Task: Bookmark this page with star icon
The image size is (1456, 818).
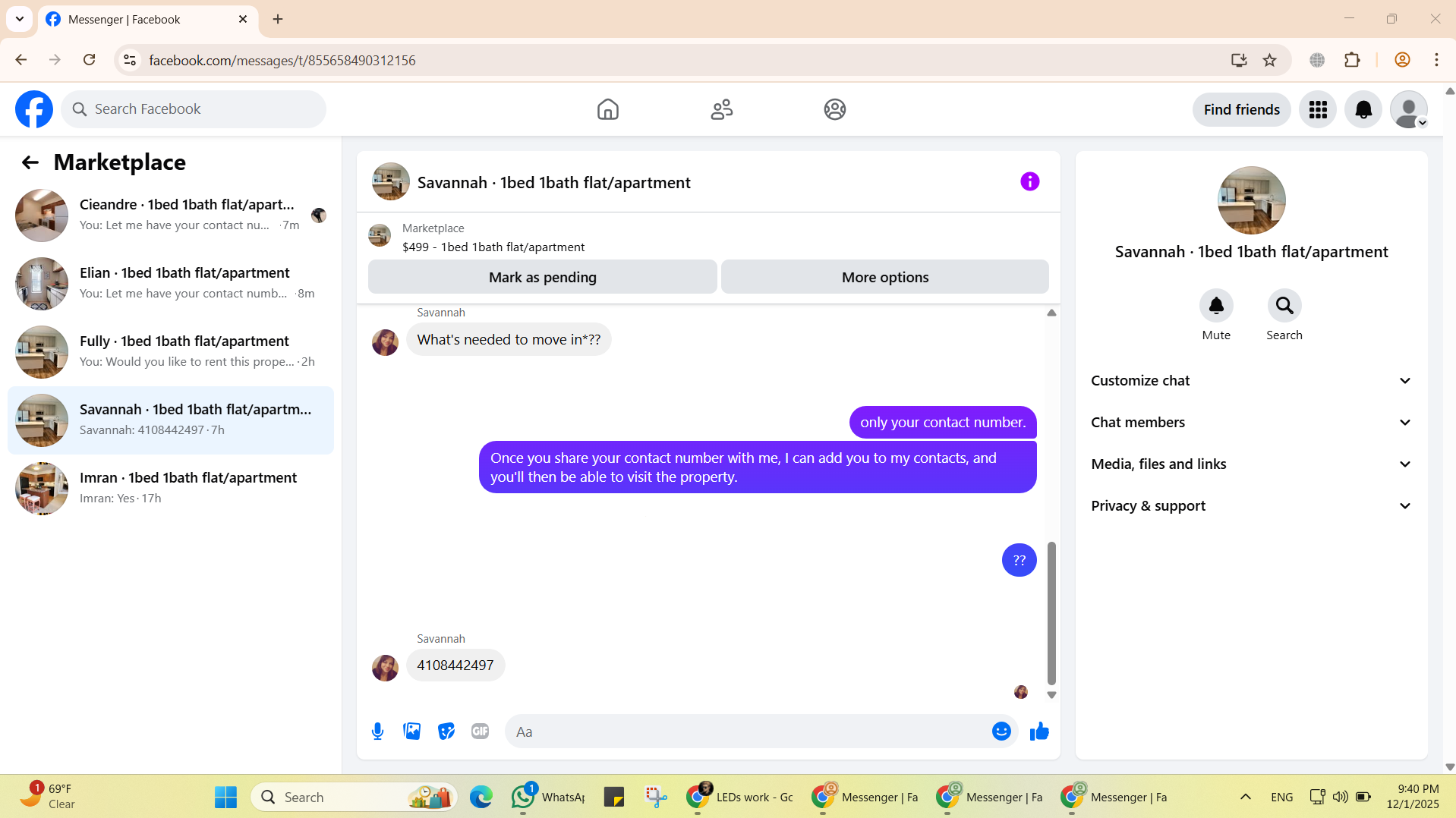Action: (1270, 60)
